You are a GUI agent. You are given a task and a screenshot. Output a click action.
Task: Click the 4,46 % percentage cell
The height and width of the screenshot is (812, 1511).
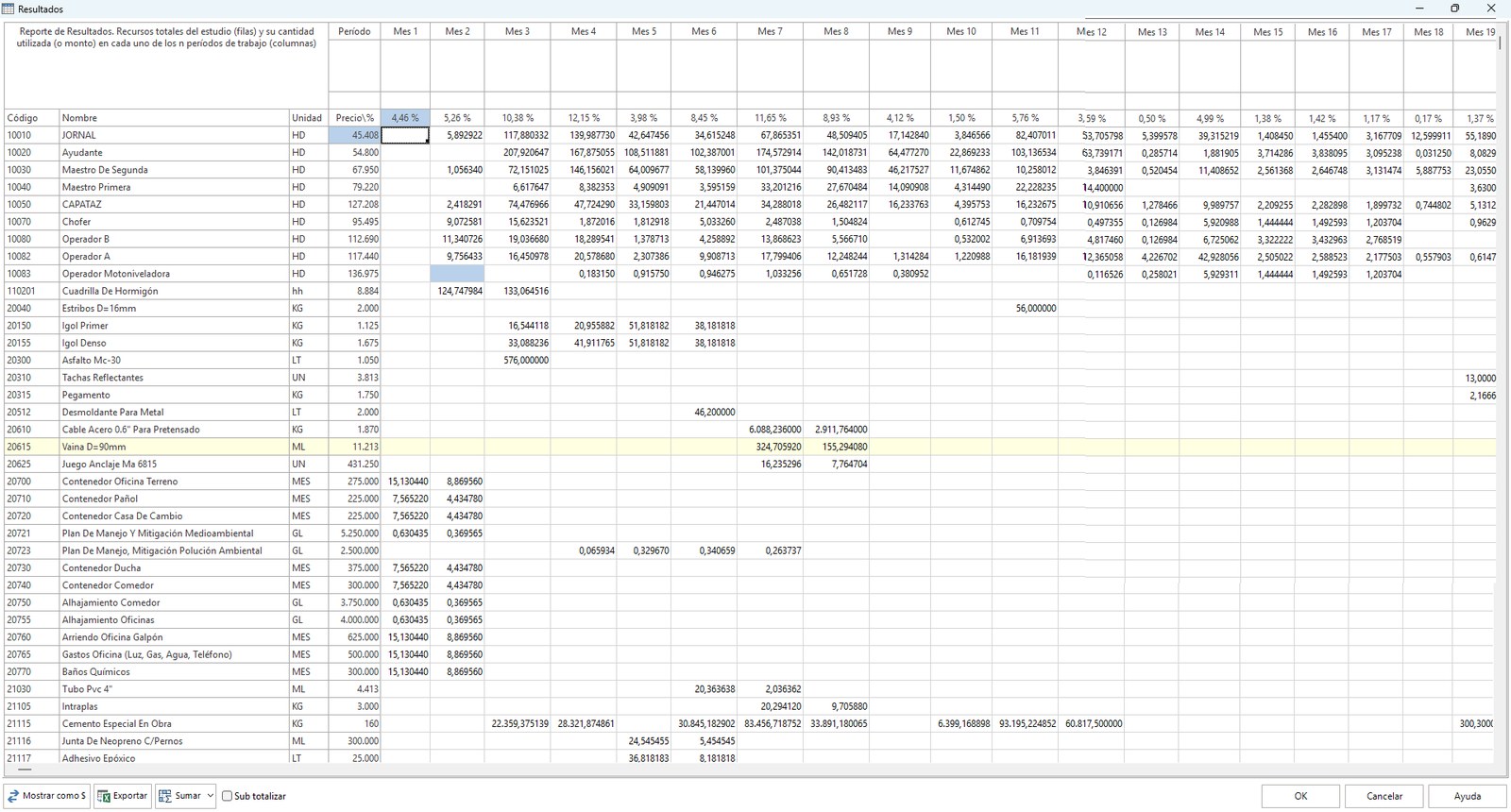(x=405, y=118)
